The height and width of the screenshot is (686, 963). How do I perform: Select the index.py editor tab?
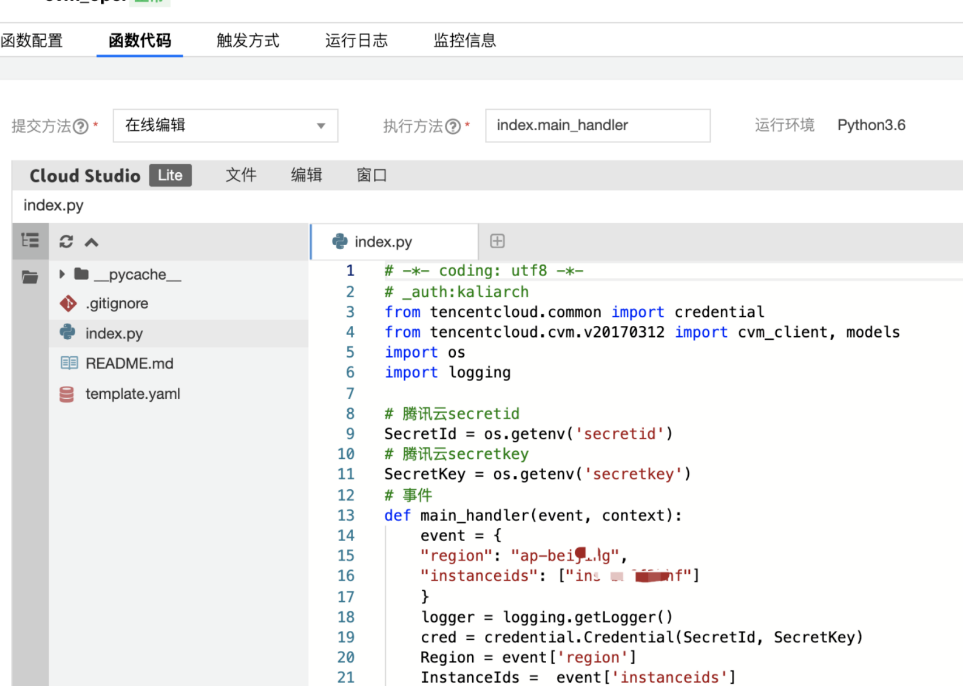(x=394, y=241)
